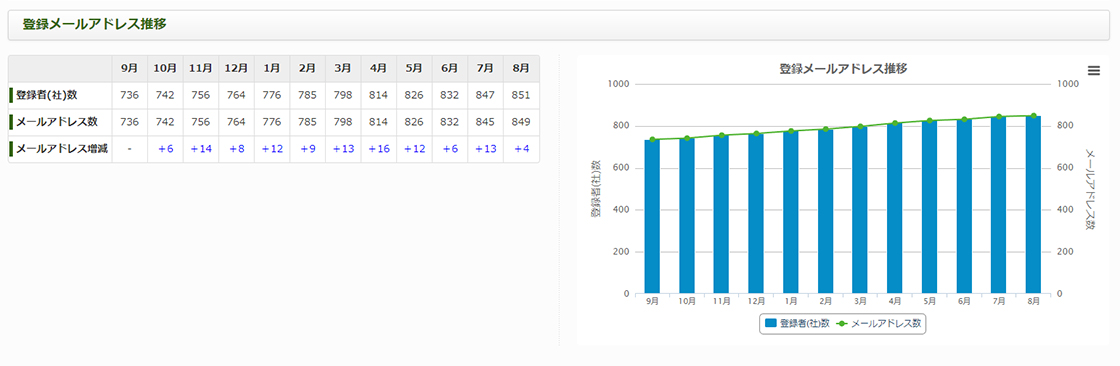Click the 6月 column header in table

pos(450,69)
